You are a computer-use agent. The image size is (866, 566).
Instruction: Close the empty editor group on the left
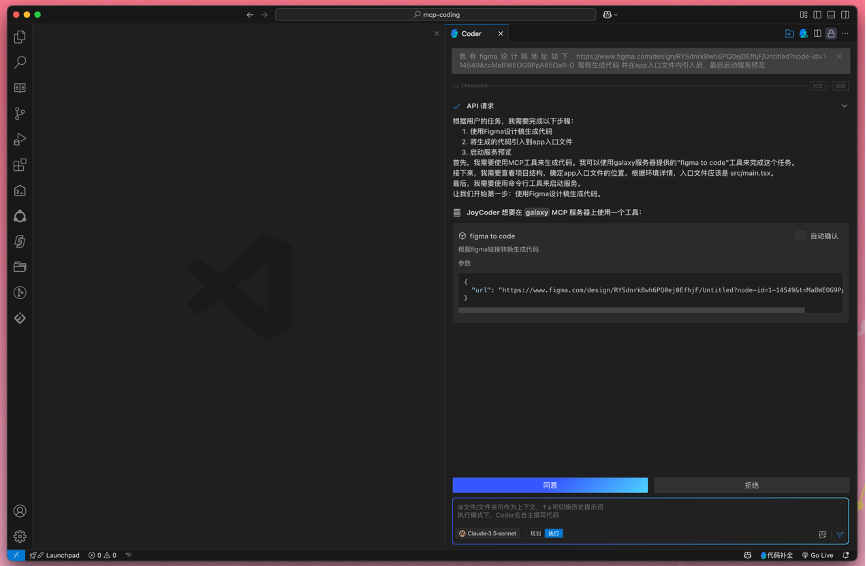pos(437,34)
